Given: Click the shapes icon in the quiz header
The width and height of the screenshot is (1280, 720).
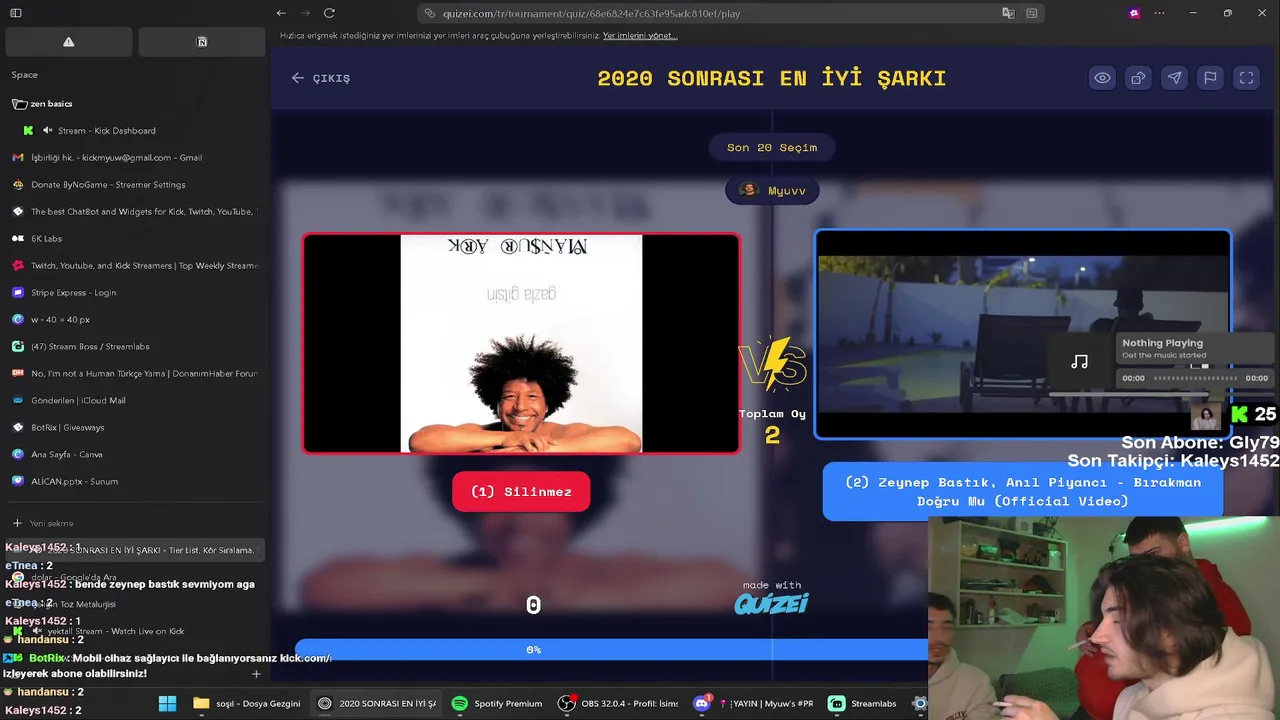Looking at the screenshot, I should [x=1138, y=78].
